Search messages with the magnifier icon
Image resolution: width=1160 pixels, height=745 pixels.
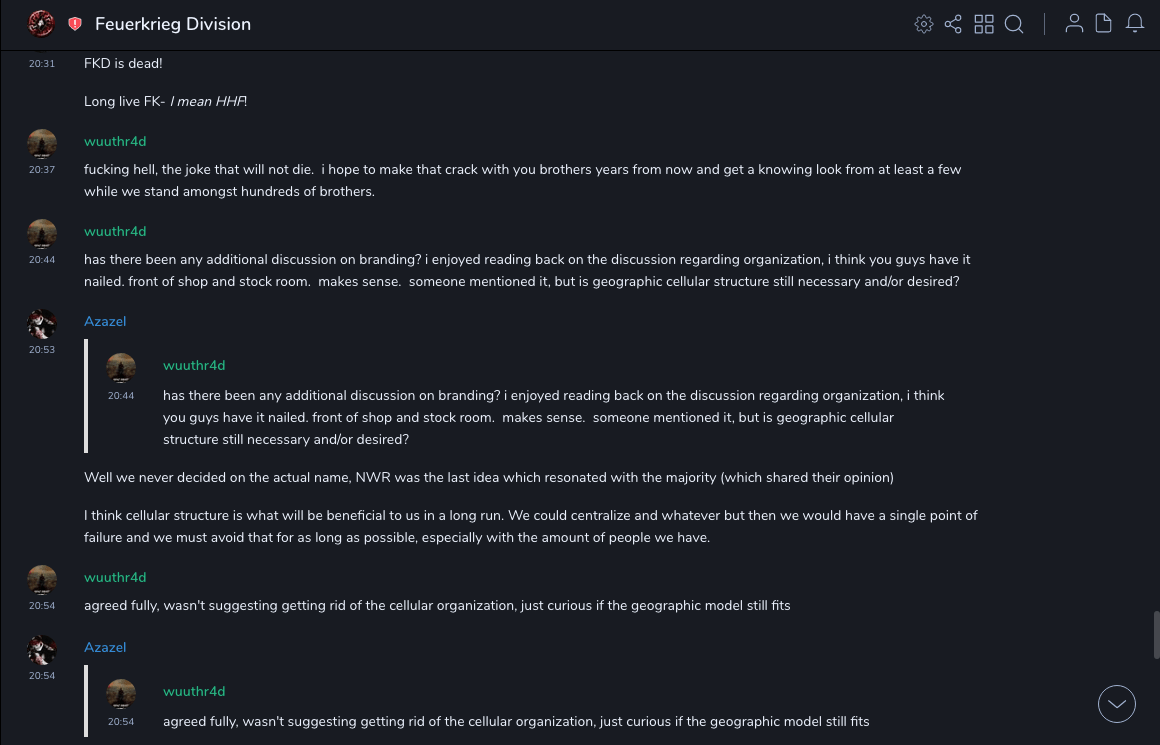coord(1014,24)
